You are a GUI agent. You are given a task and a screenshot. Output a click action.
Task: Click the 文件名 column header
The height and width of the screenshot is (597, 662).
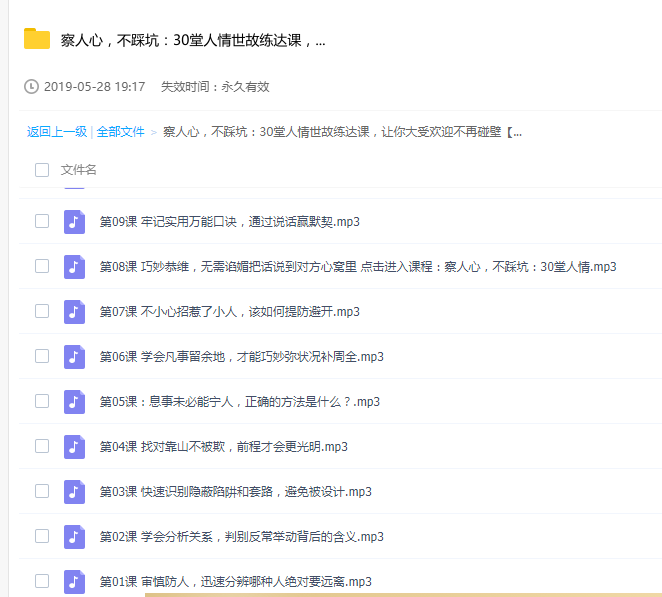click(x=79, y=170)
